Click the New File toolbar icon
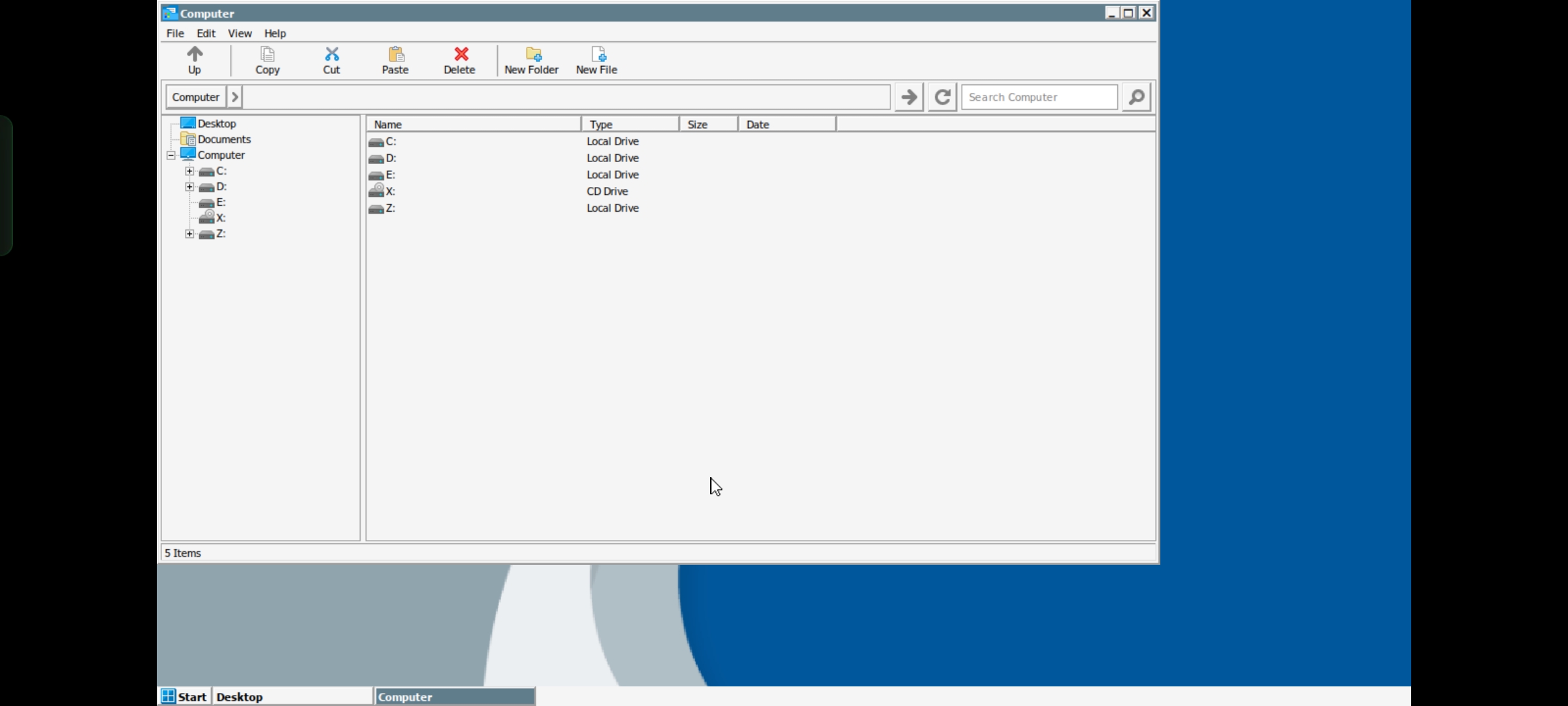 coord(598,54)
